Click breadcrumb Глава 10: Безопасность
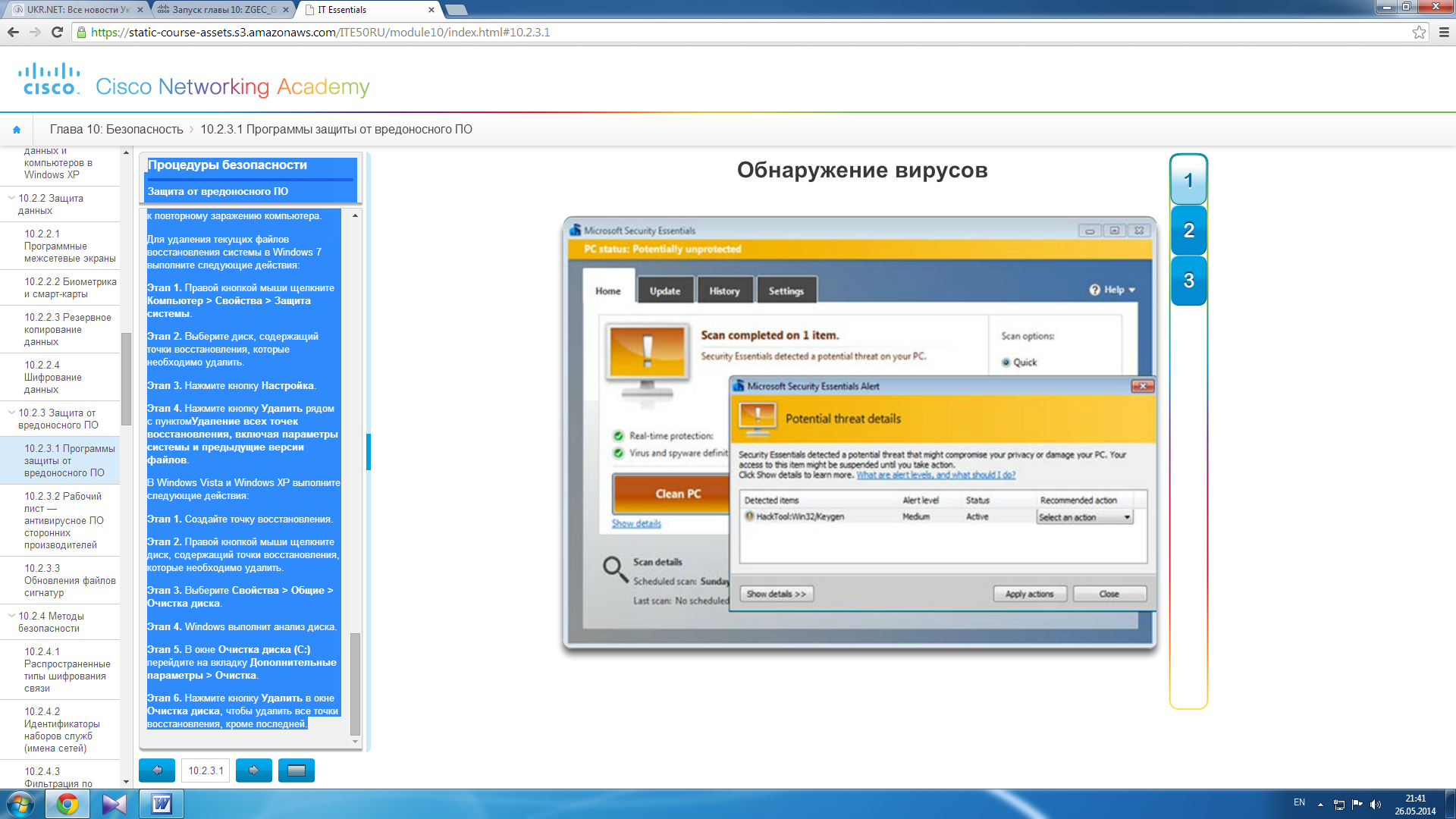 point(116,130)
